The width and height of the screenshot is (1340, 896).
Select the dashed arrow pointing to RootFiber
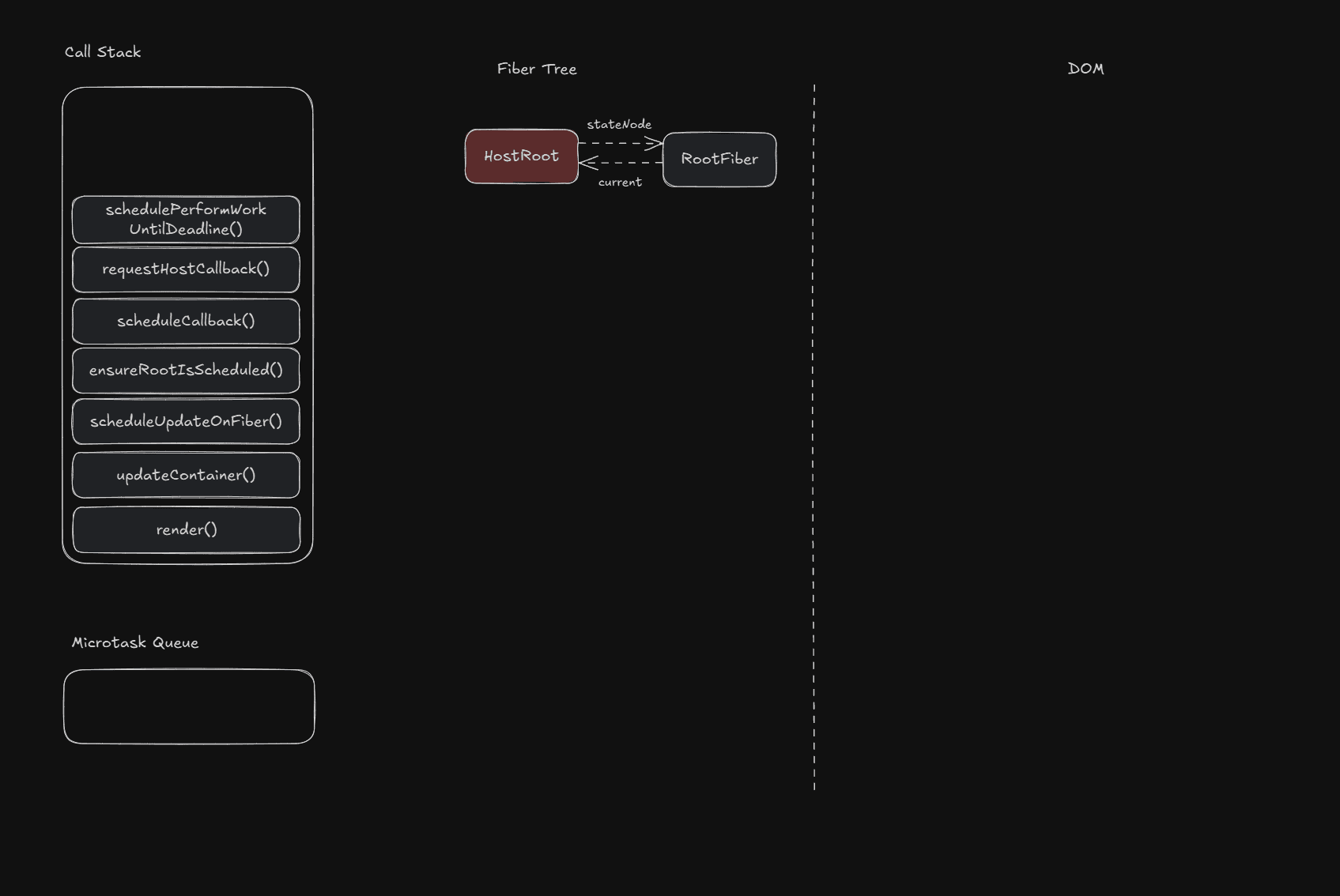621,143
